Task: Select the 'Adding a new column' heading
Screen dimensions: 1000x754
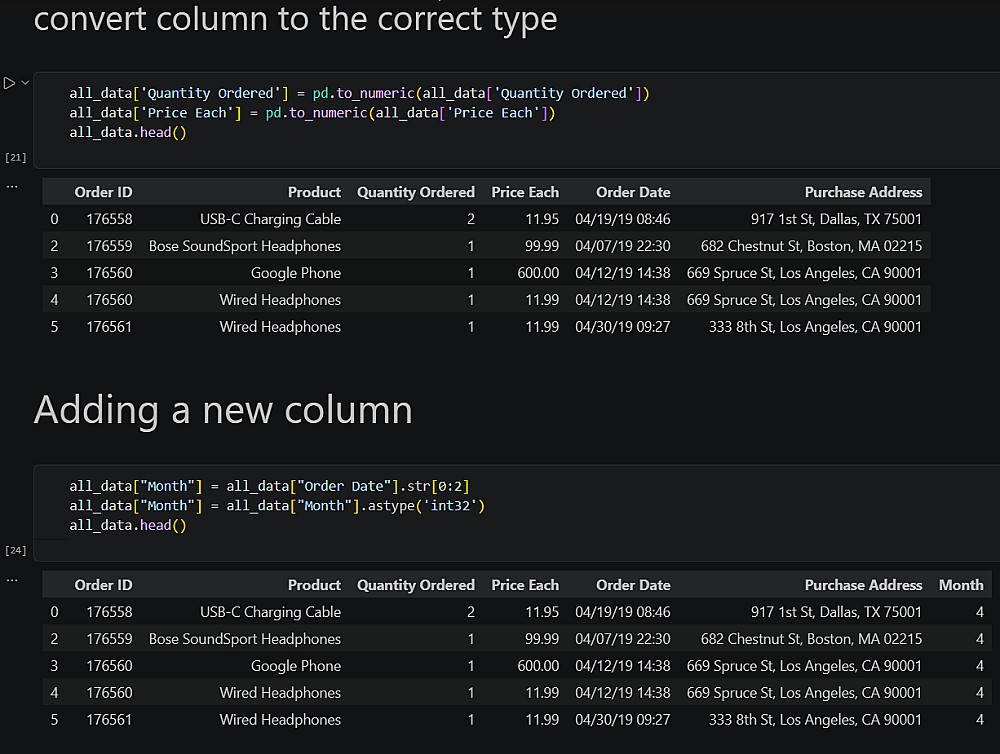Action: (x=223, y=410)
